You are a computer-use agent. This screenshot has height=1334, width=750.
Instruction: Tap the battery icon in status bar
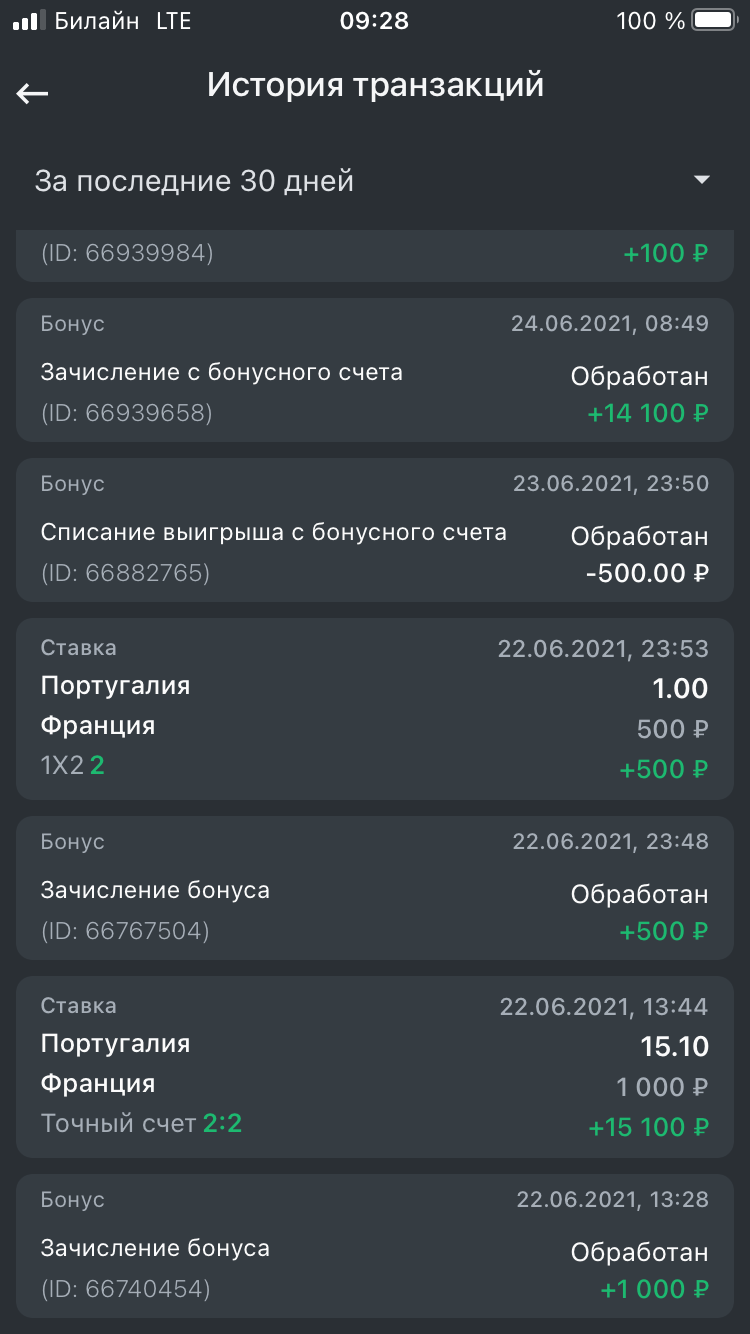(714, 21)
